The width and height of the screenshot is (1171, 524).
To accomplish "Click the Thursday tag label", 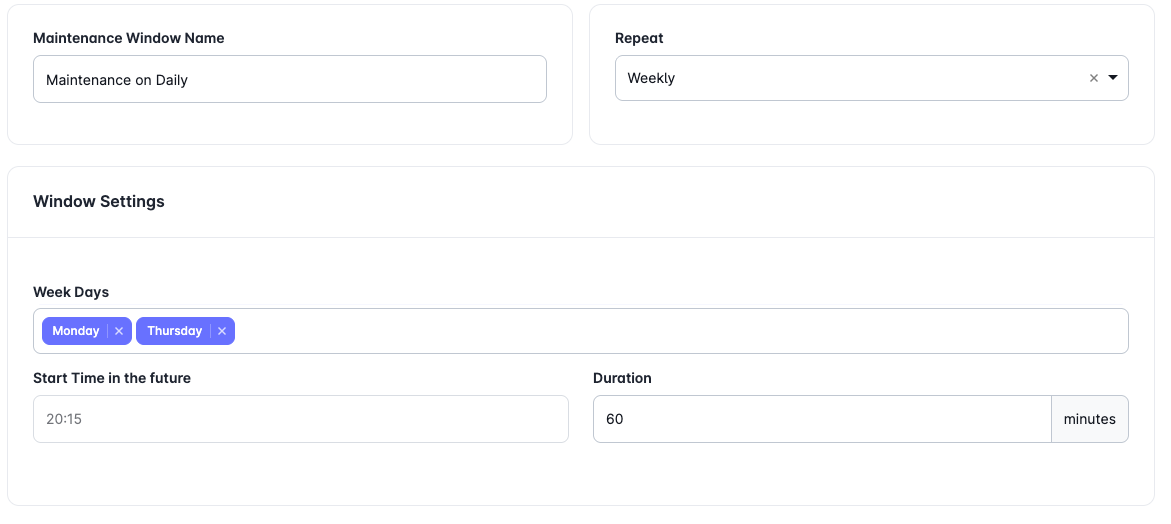I will click(174, 331).
